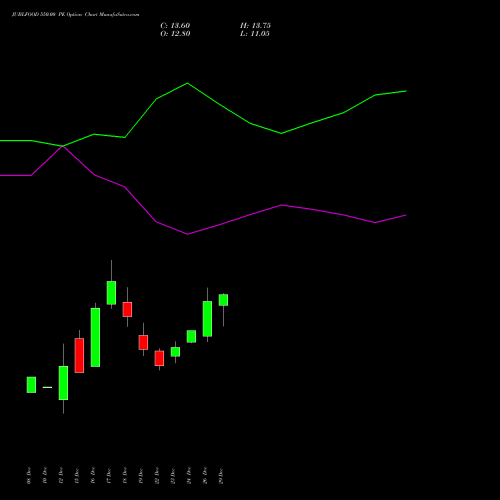Select the low value L: 11.05
This screenshot has width=500, height=500.
click(255, 34)
